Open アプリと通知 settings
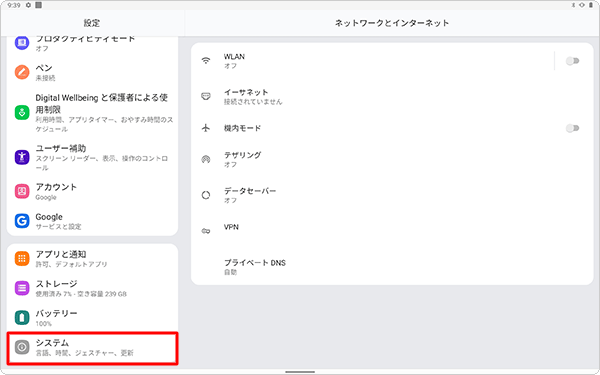The height and width of the screenshot is (375, 600). [92, 259]
